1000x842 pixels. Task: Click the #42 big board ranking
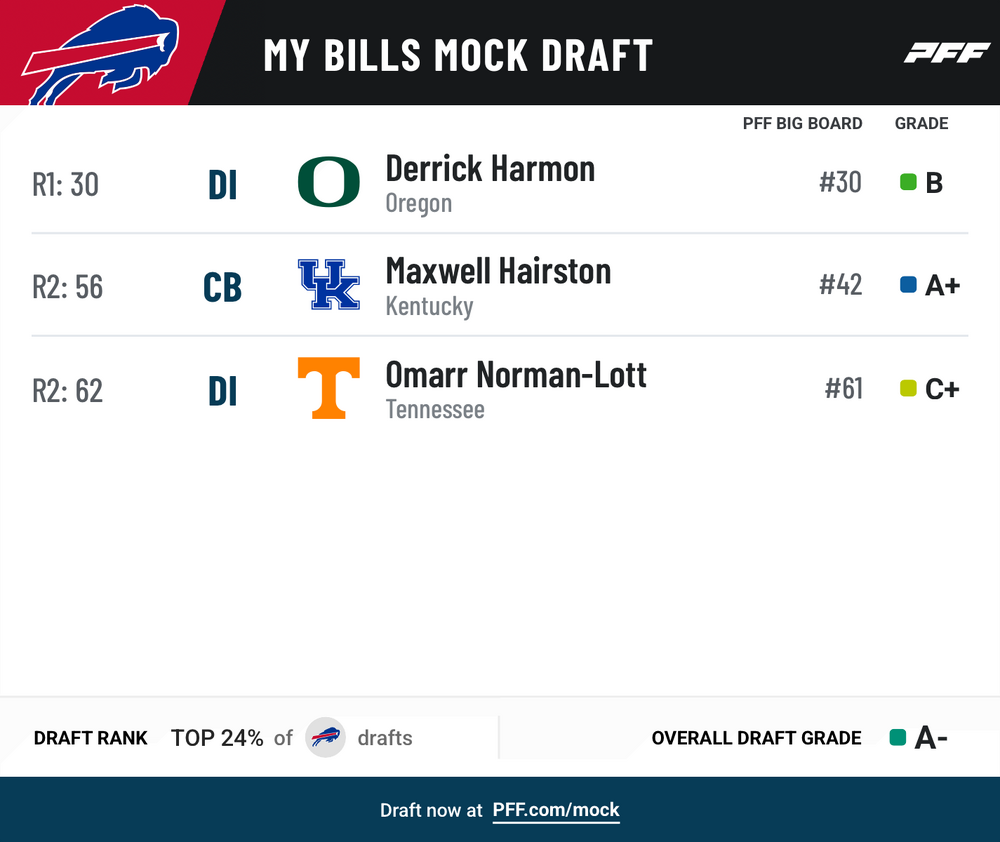coord(841,284)
